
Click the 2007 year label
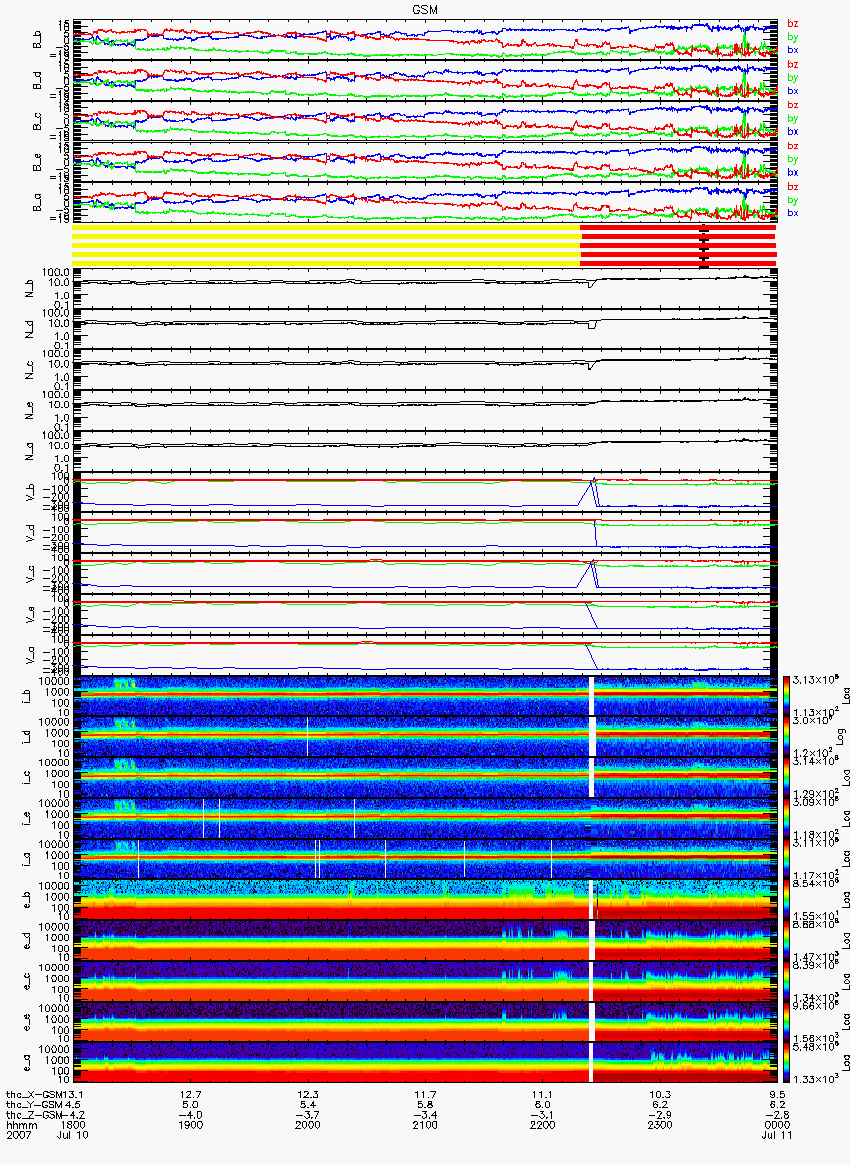[x=18, y=1135]
